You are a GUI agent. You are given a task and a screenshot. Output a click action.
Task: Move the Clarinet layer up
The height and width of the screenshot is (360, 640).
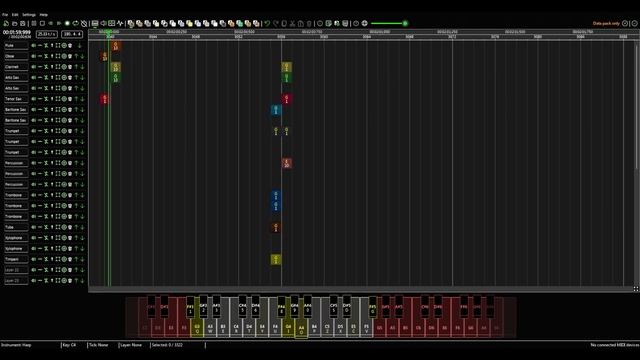tap(76, 67)
